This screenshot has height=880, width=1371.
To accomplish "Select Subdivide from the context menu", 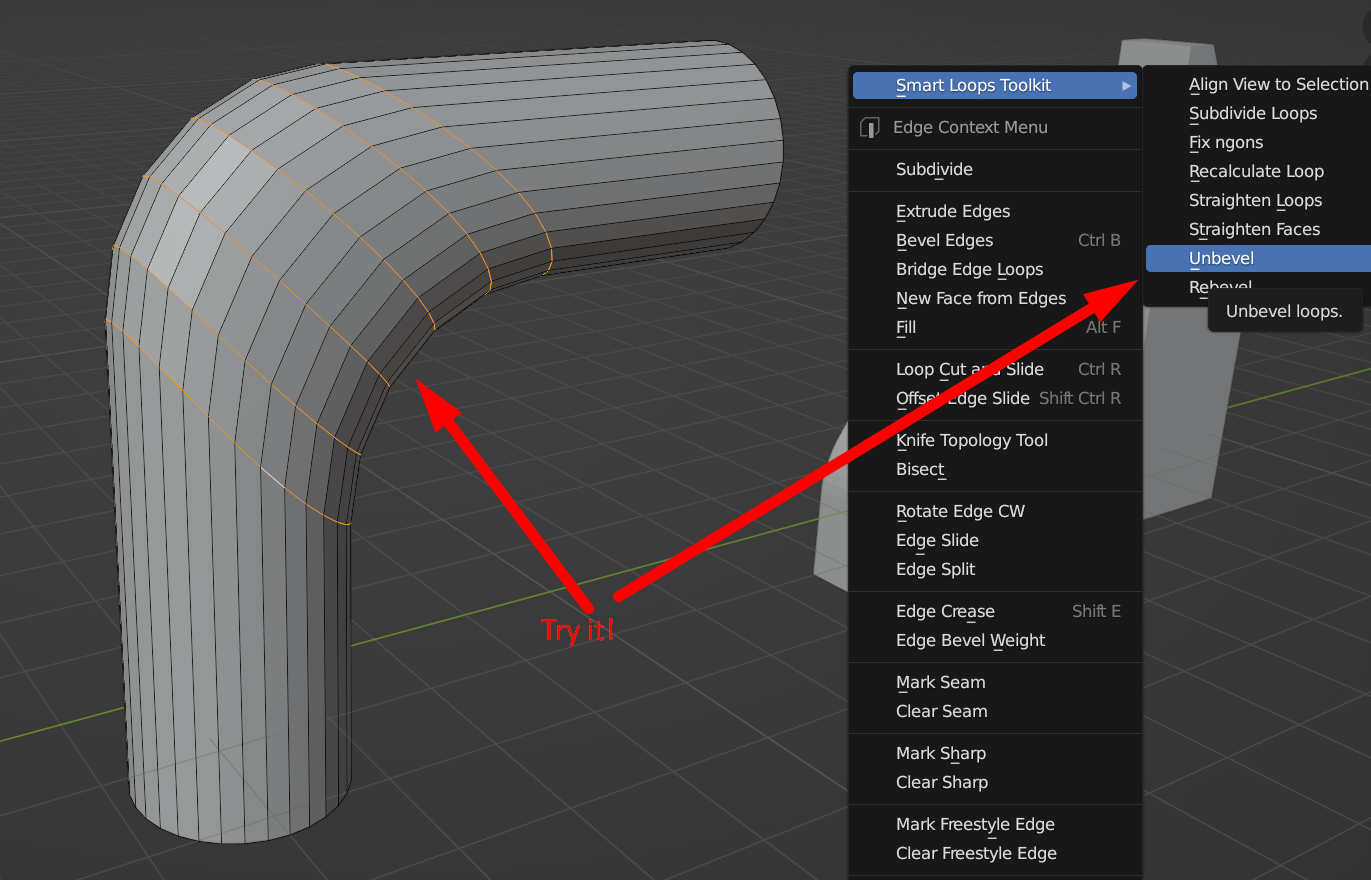I will tap(934, 169).
